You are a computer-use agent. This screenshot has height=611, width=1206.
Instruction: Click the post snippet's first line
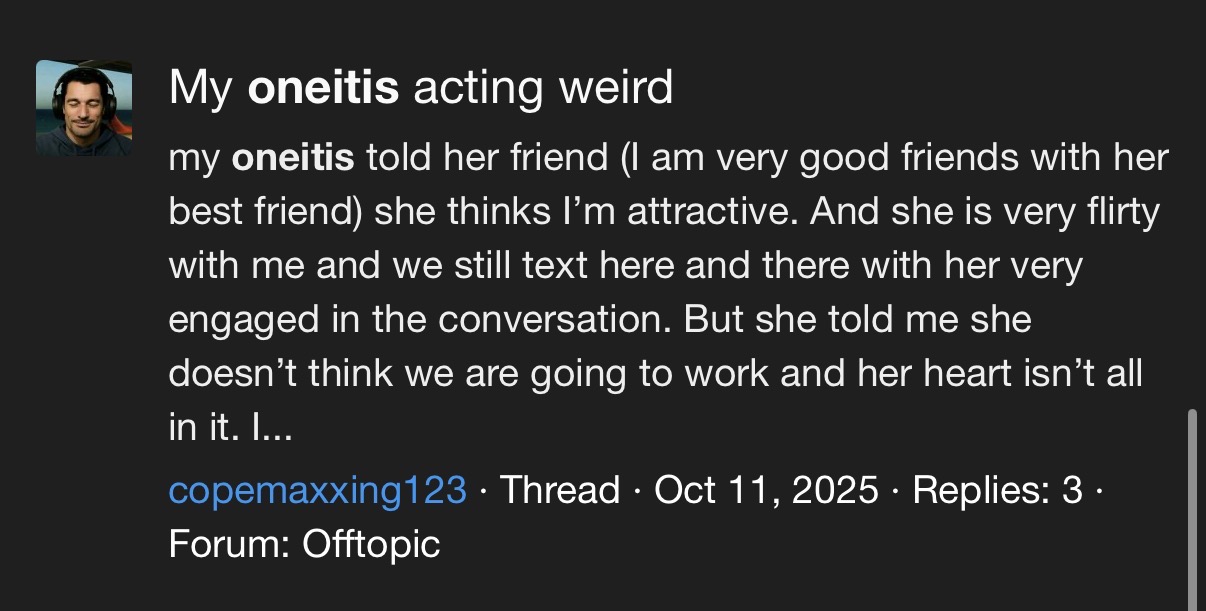click(x=668, y=158)
